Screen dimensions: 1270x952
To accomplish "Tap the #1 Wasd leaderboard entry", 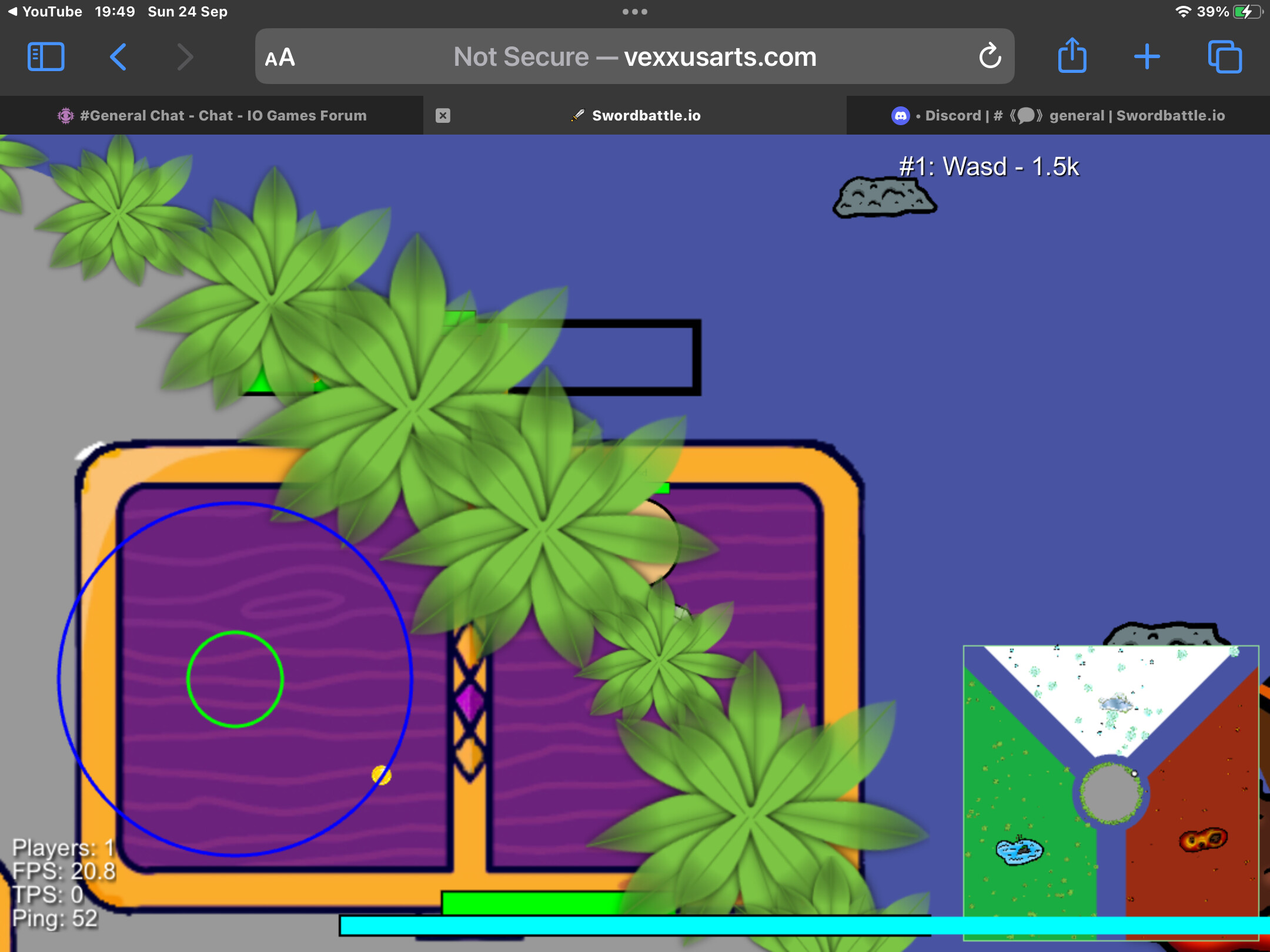I will pos(989,167).
